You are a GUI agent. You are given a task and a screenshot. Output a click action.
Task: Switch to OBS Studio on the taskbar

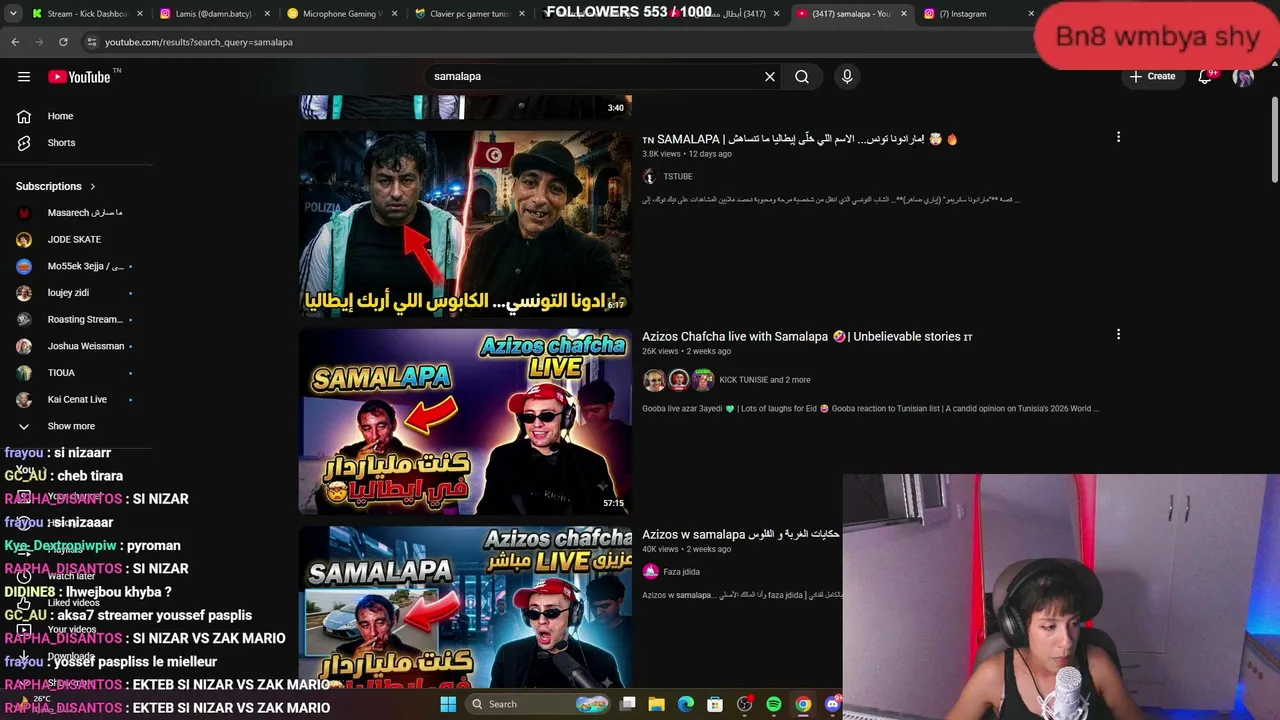click(x=744, y=704)
